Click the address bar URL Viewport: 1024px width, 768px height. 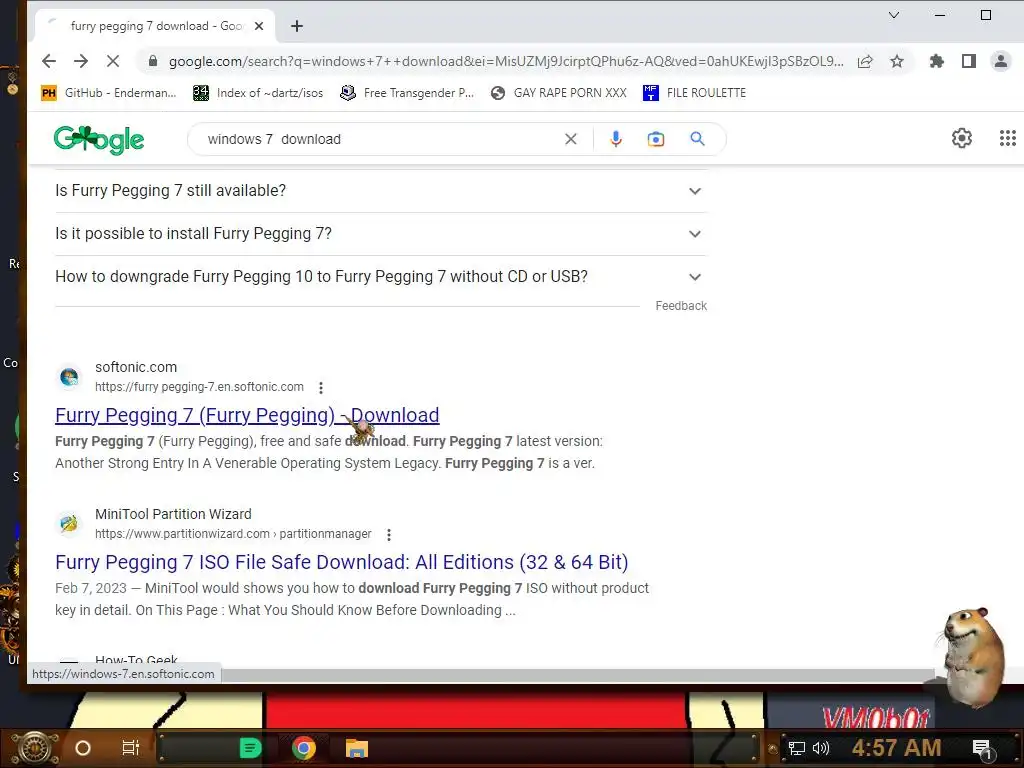pyautogui.click(x=506, y=61)
